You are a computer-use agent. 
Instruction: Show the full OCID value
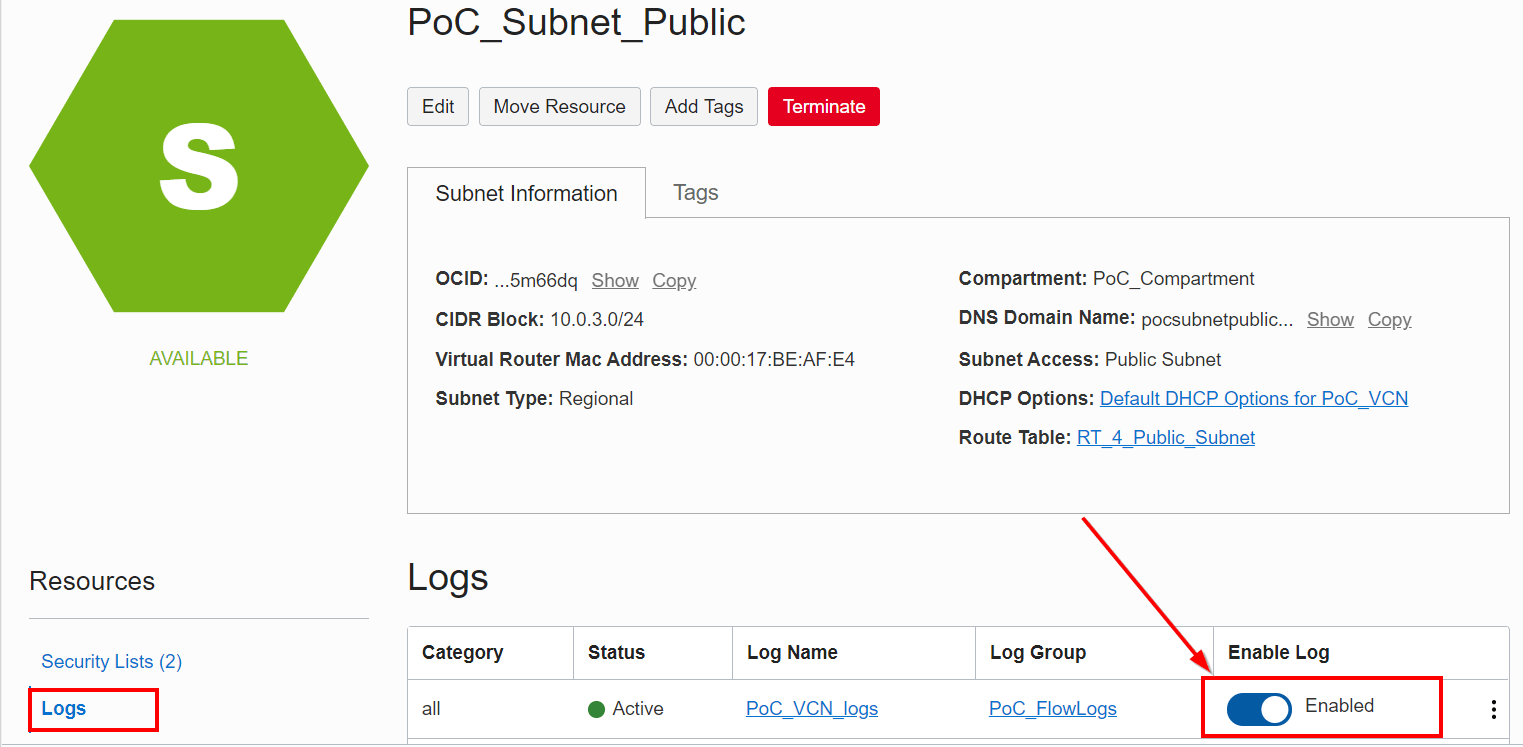[614, 280]
